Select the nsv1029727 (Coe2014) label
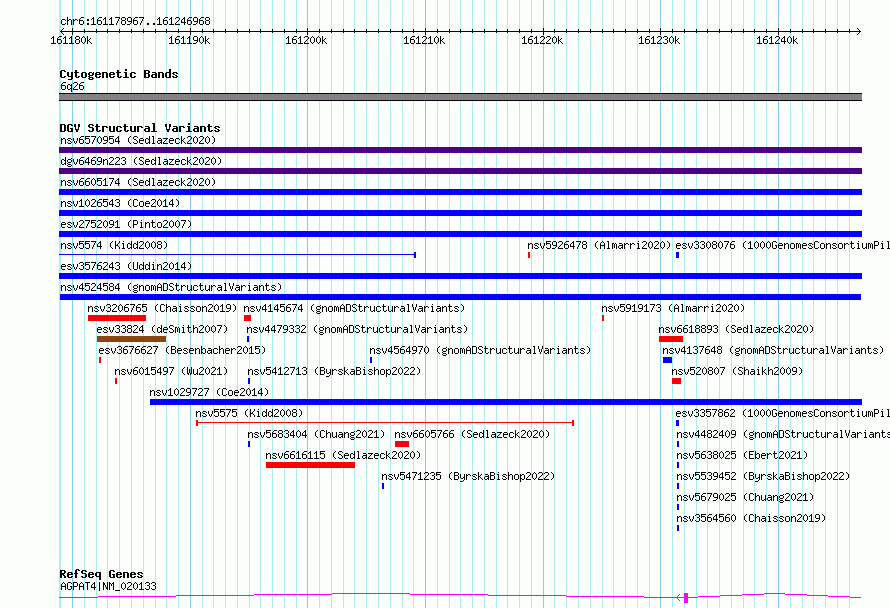The width and height of the screenshot is (890, 608). pos(209,392)
